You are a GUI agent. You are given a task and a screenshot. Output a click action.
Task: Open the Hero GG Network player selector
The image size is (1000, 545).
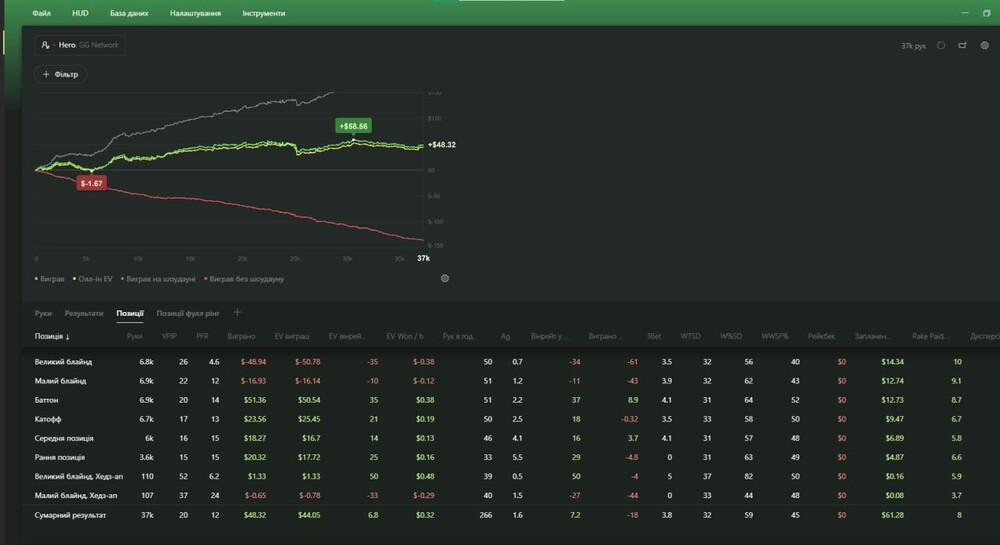(x=80, y=45)
